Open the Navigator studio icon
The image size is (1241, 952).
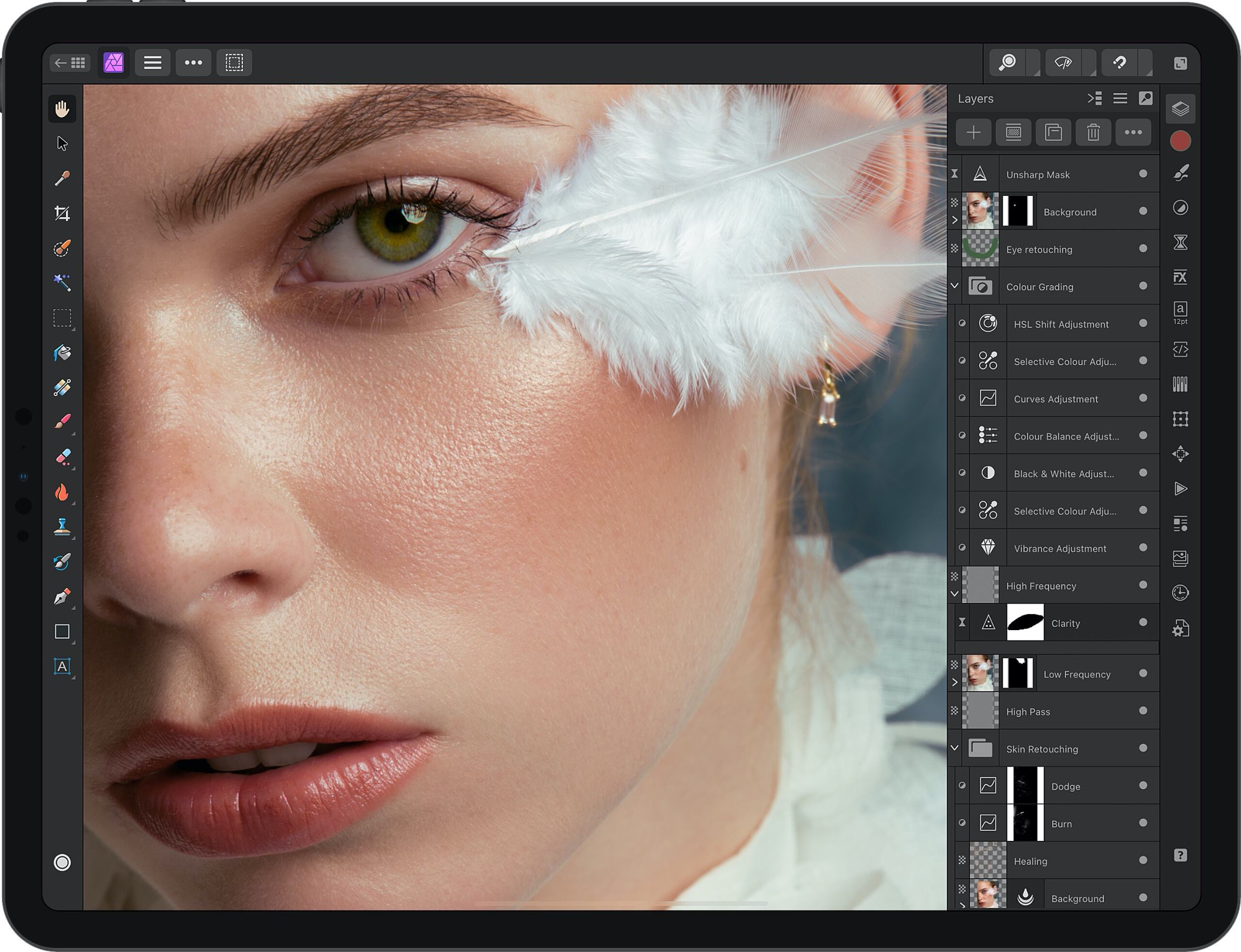click(1180, 454)
